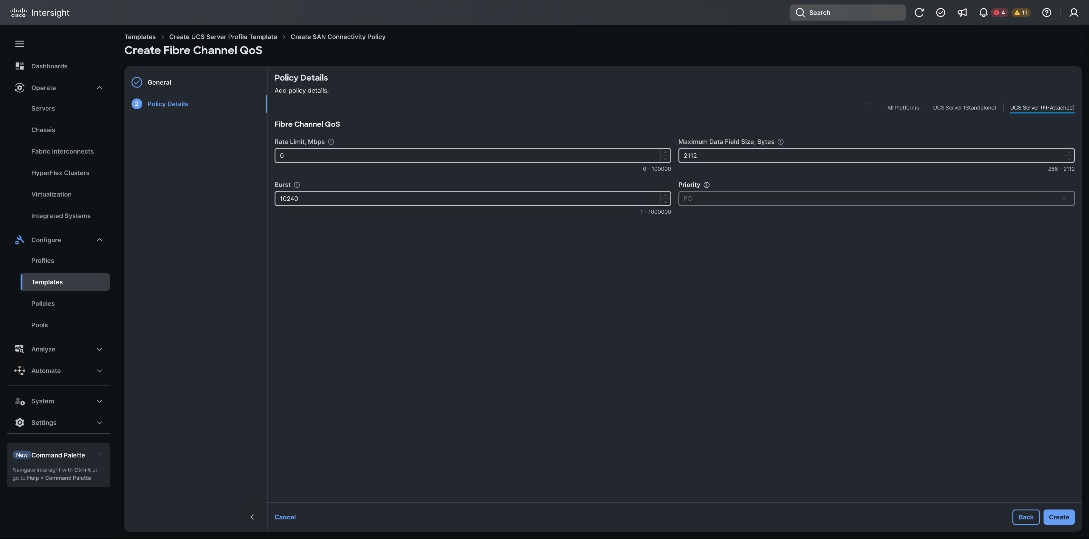Click the Burst input field

[472, 199]
